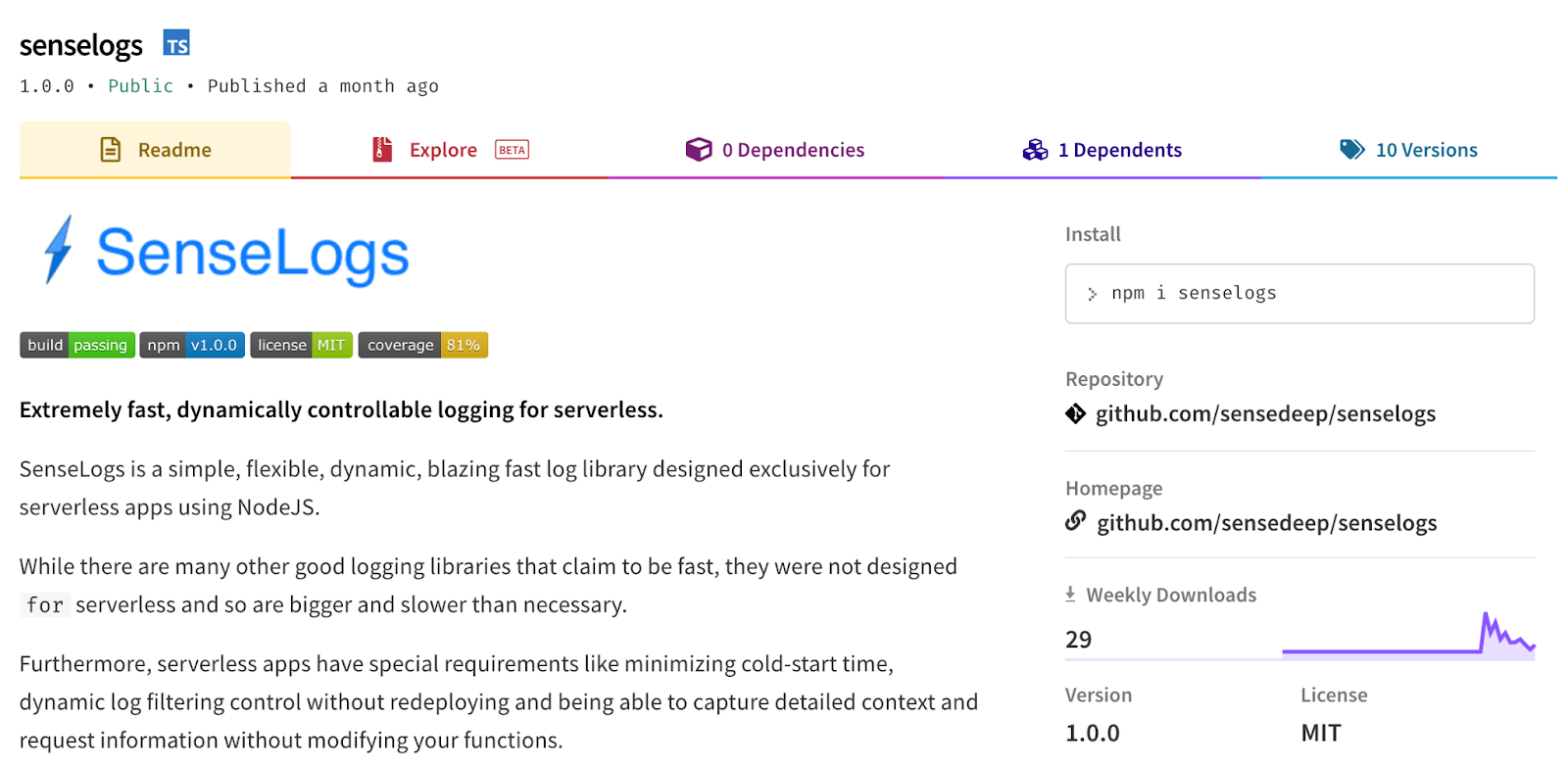Click the Explore zip file icon
Image resolution: width=1568 pixels, height=768 pixels.
pyautogui.click(x=382, y=150)
